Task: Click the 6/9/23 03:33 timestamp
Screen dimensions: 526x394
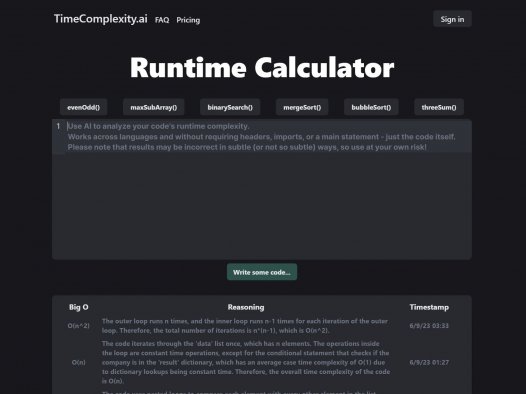Action: point(429,326)
